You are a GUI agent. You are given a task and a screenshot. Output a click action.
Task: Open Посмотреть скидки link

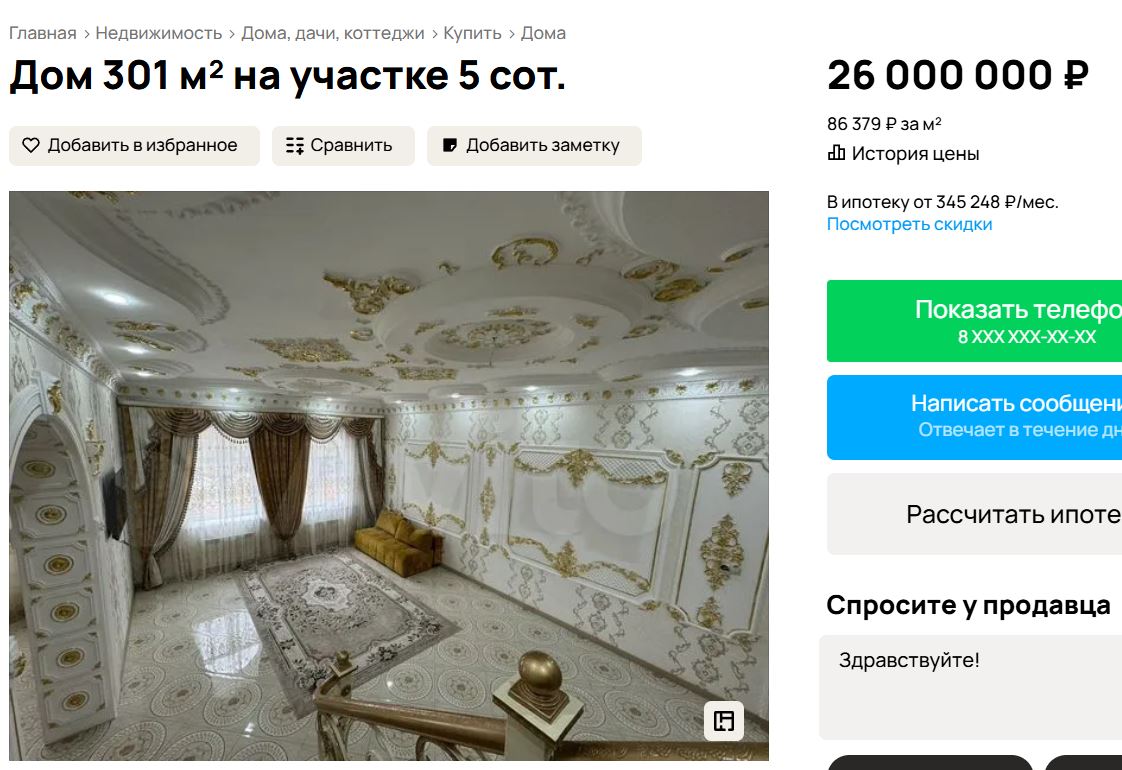pos(909,224)
